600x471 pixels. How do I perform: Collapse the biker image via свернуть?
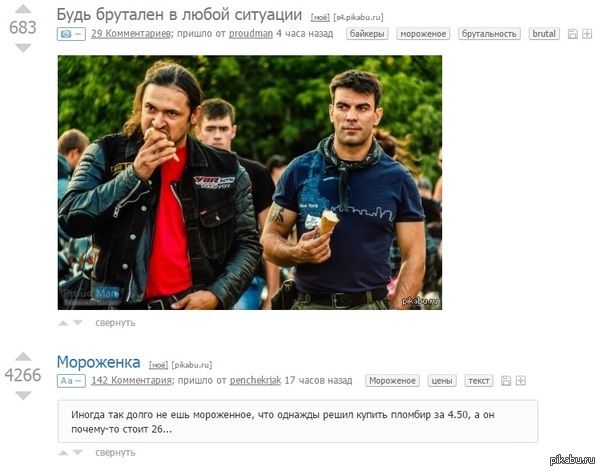[x=115, y=323]
